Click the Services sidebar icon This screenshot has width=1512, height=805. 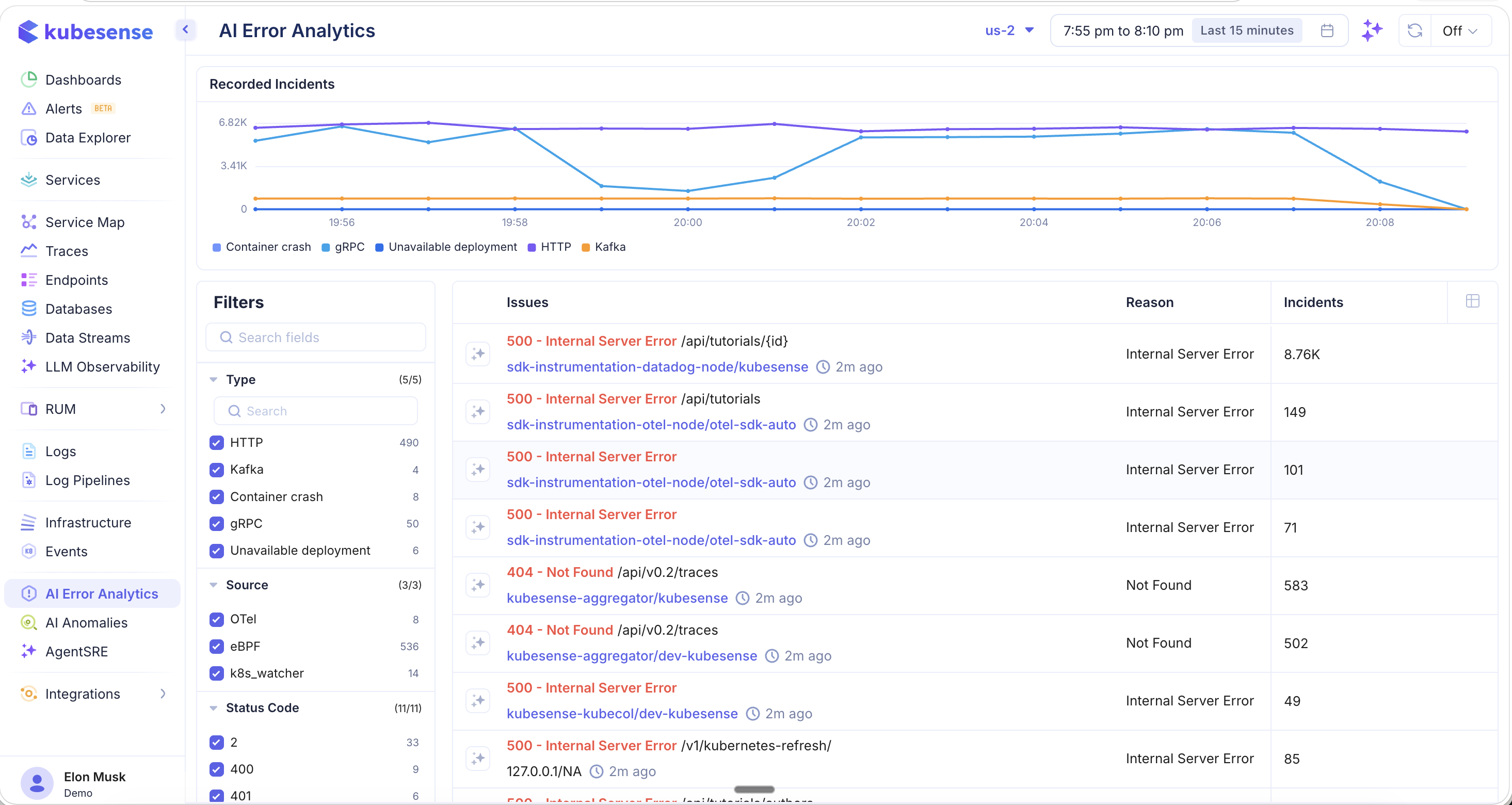click(x=28, y=180)
